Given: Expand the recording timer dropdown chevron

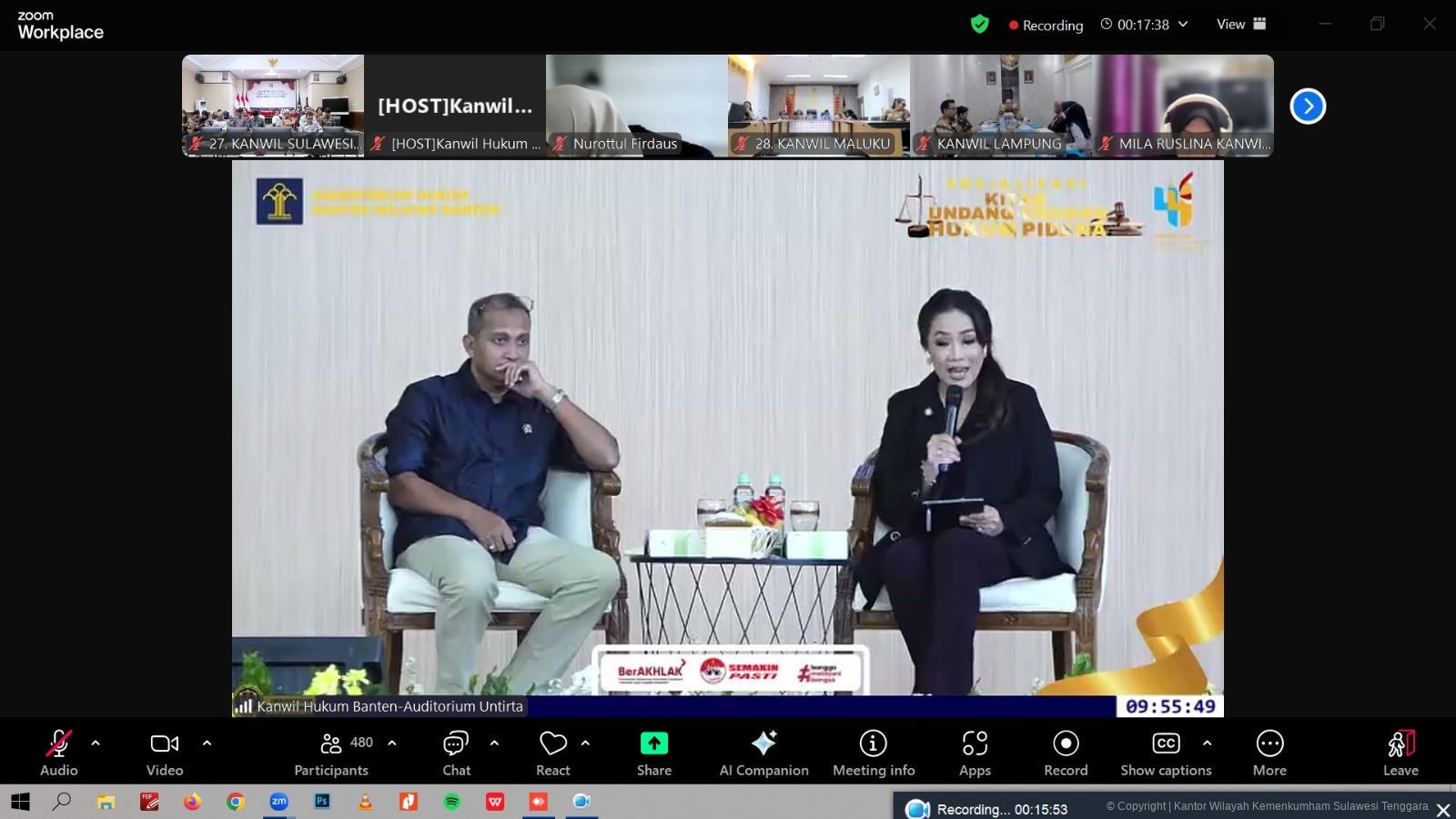Looking at the screenshot, I should point(1183,25).
